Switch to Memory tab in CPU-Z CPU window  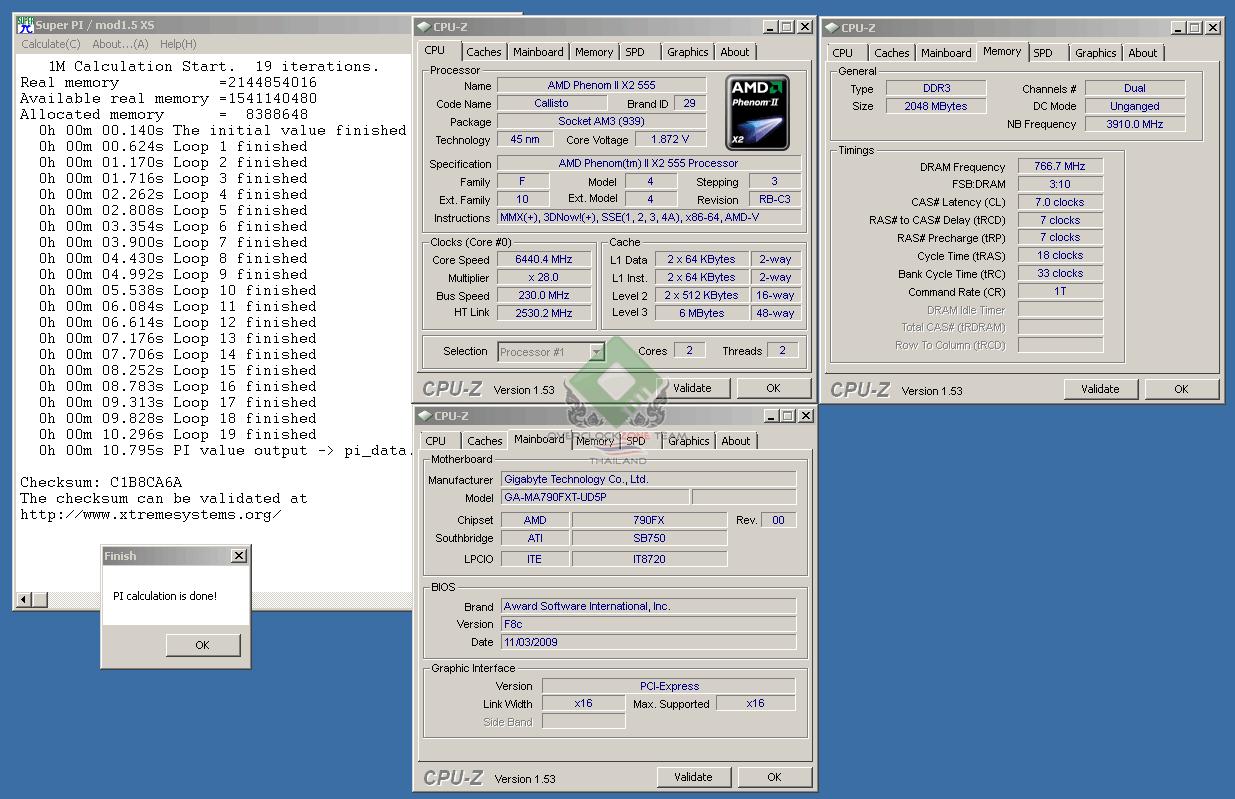[x=594, y=52]
